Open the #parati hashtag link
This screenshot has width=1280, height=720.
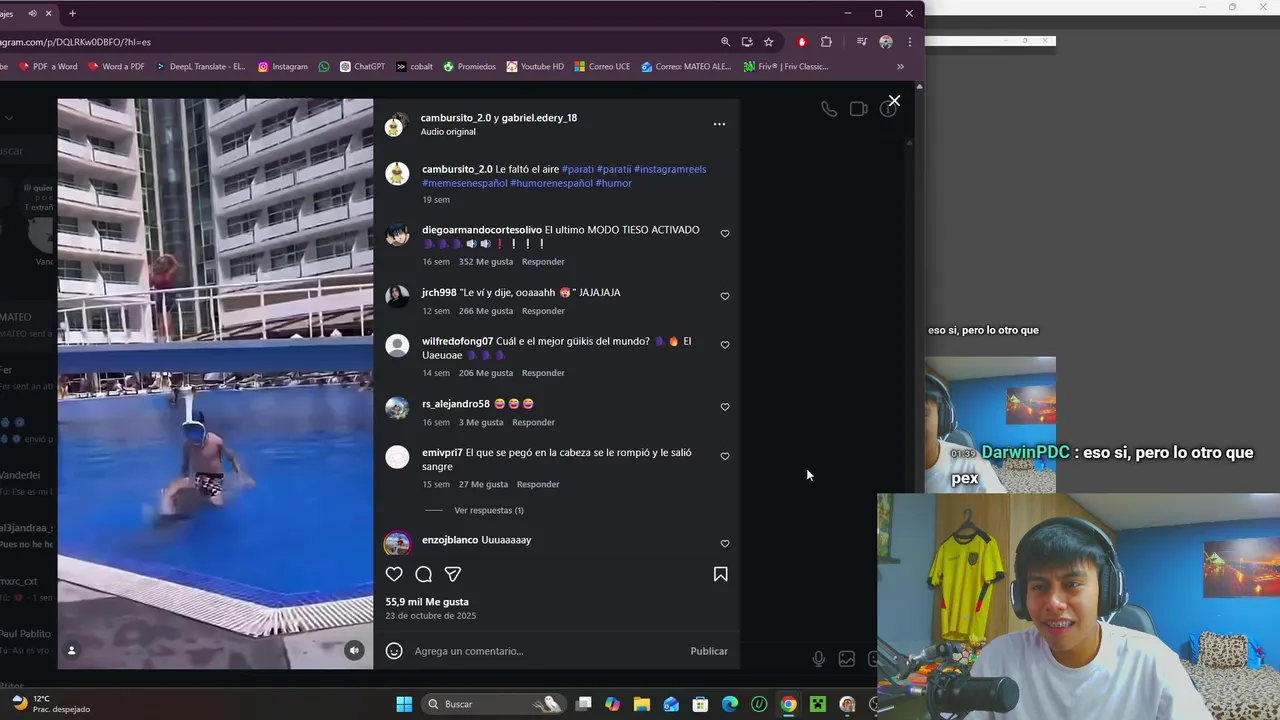coord(577,169)
